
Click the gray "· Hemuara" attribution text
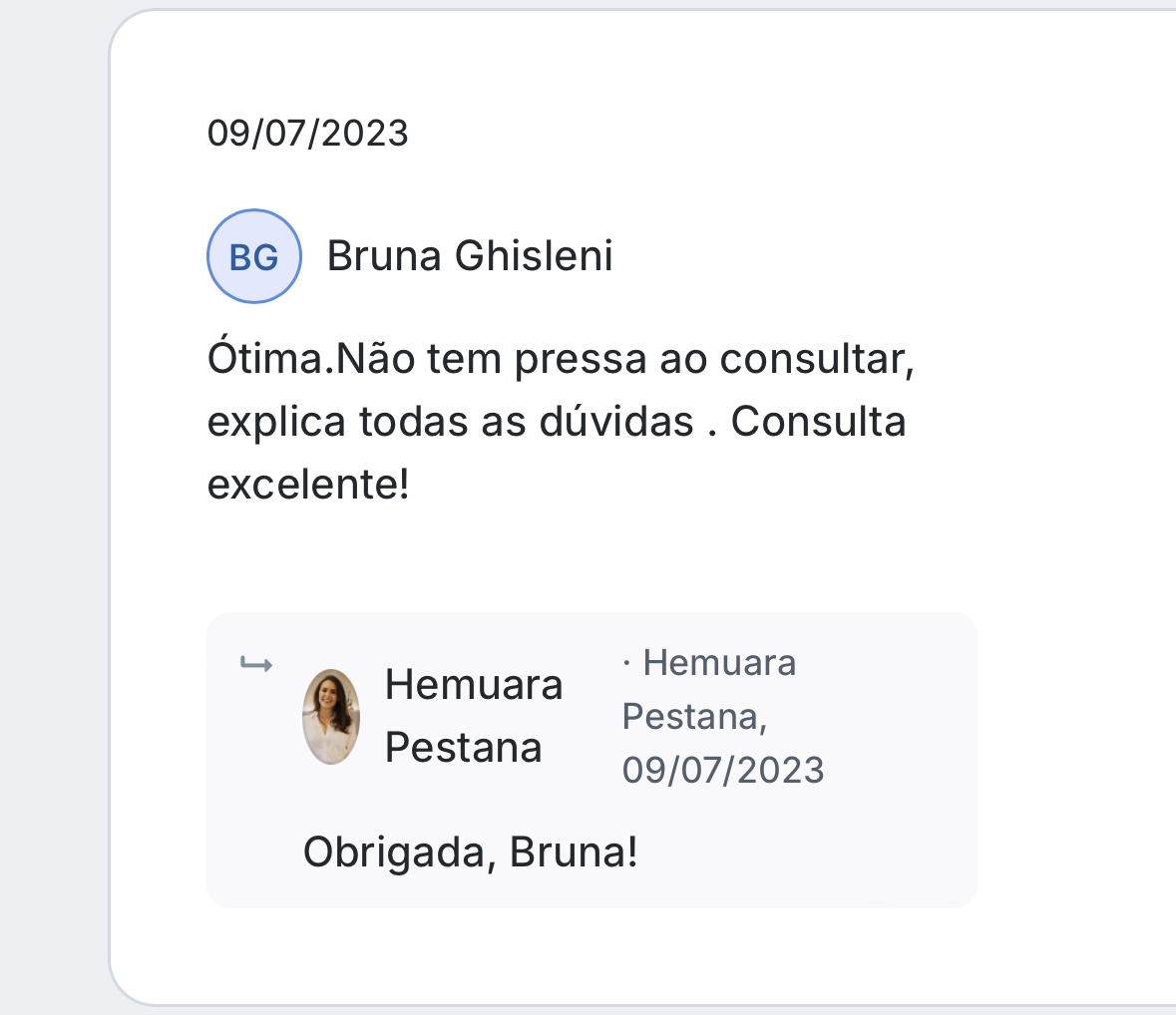pyautogui.click(x=709, y=662)
